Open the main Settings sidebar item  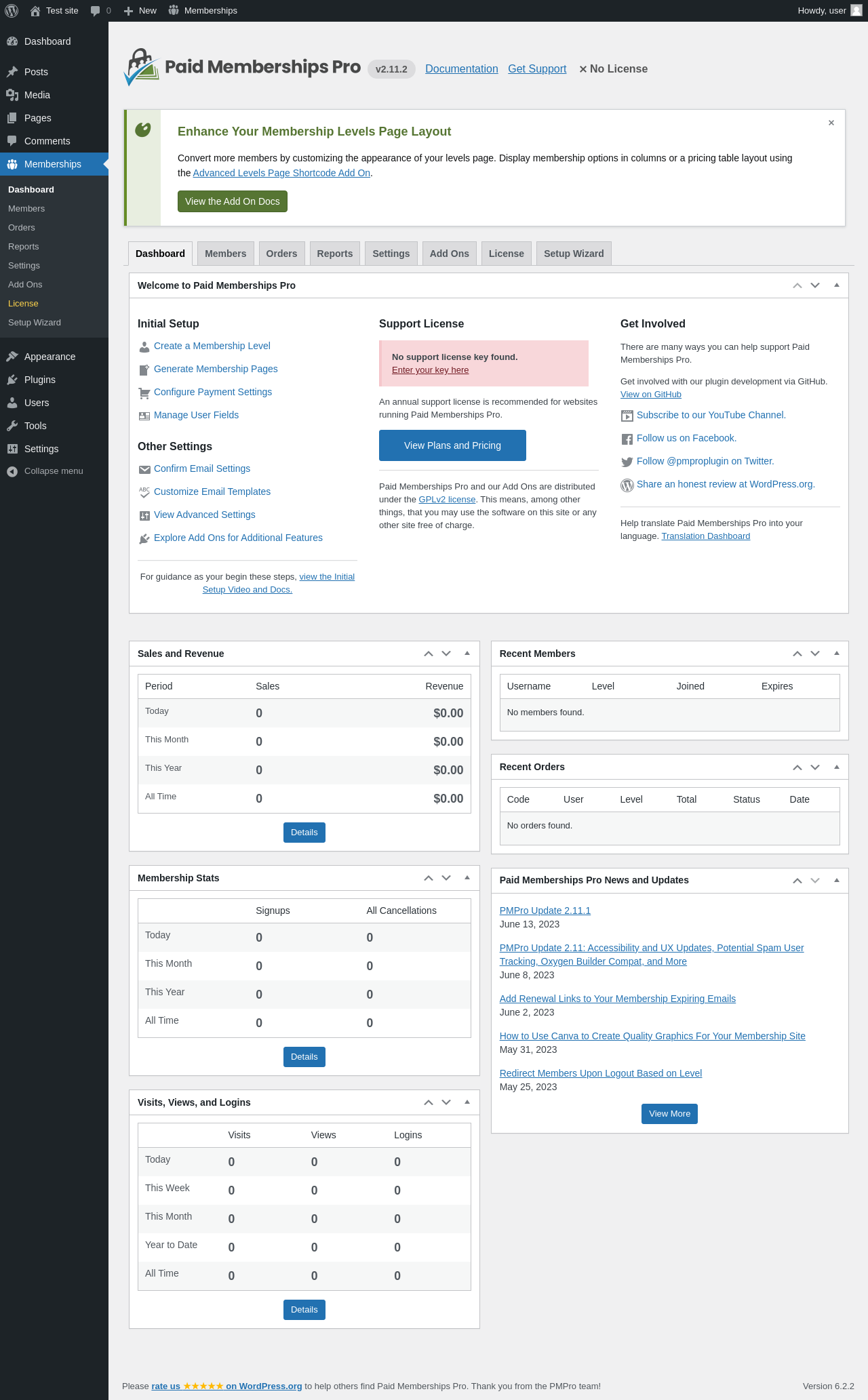pos(54,449)
